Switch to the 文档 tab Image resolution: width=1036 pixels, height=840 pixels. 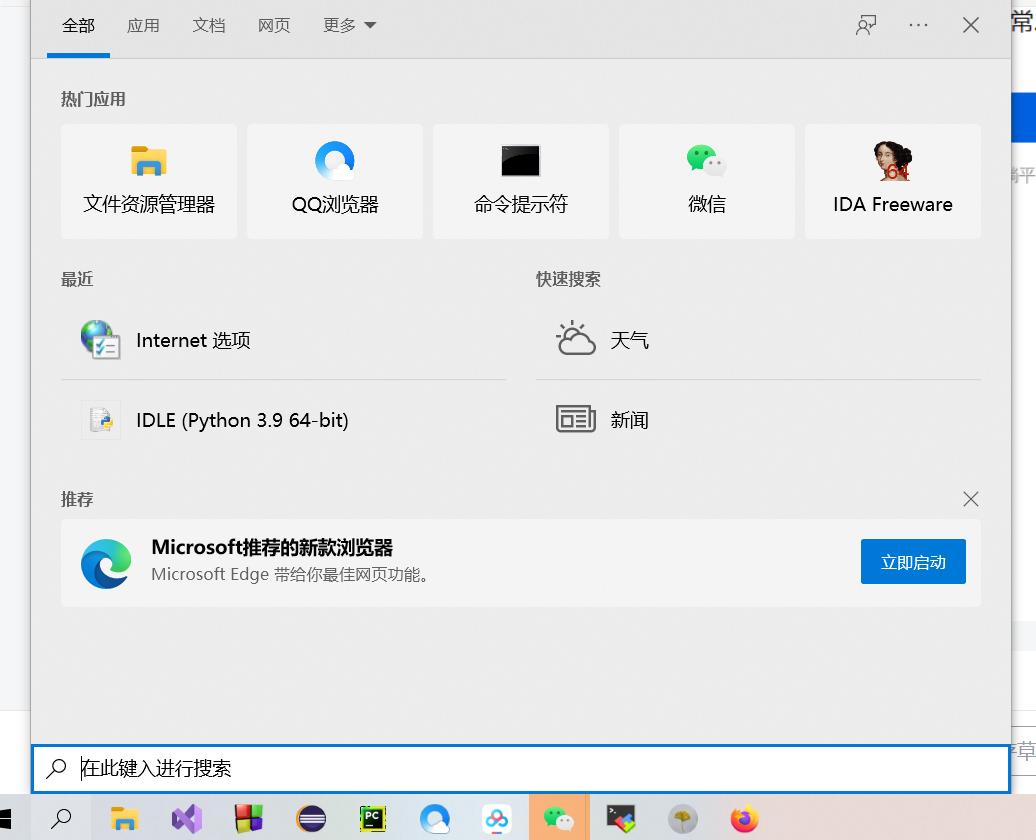pos(209,26)
